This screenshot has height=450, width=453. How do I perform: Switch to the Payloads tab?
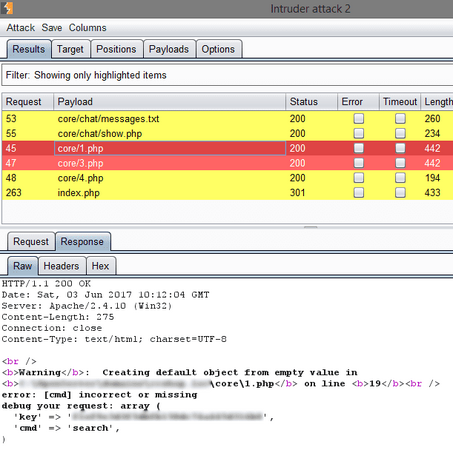[x=169, y=49]
